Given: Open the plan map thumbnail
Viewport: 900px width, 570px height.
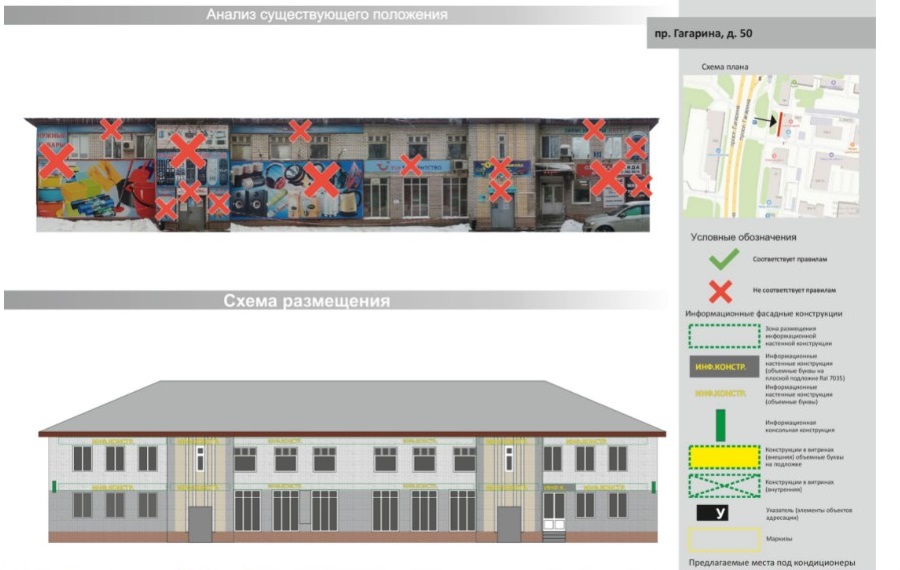Looking at the screenshot, I should [771, 146].
